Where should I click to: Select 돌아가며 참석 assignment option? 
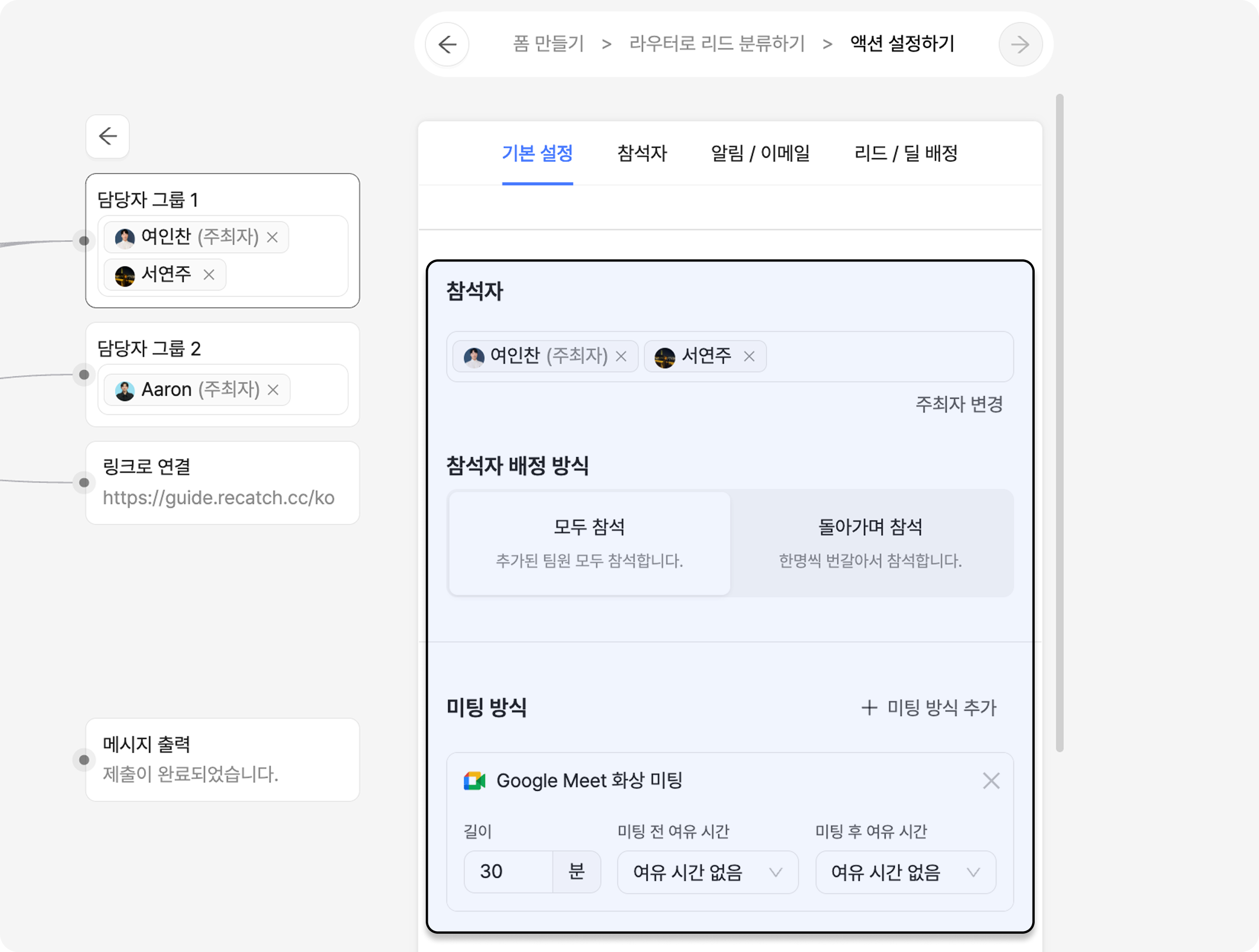pyautogui.click(x=870, y=543)
